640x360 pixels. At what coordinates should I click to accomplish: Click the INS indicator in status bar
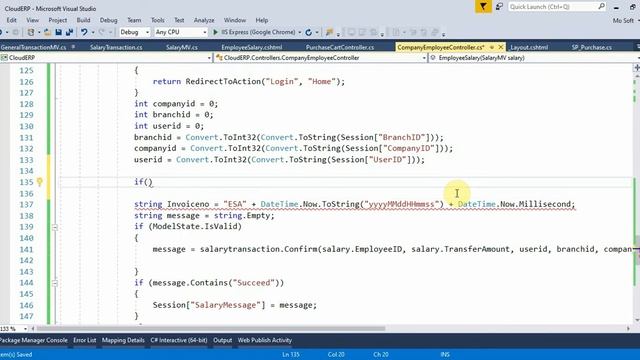tap(445, 354)
